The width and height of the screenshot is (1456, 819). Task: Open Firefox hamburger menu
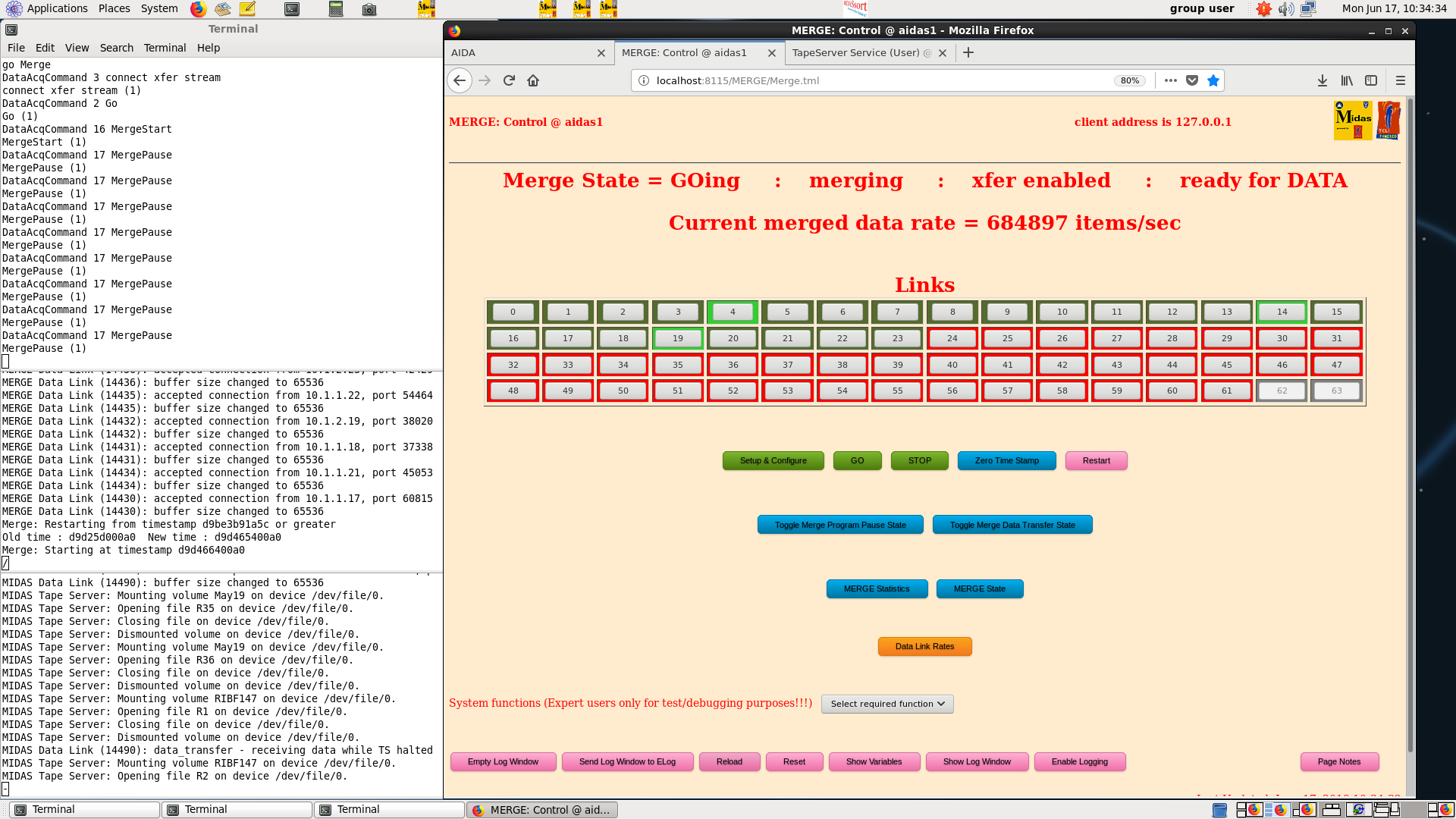1401,80
